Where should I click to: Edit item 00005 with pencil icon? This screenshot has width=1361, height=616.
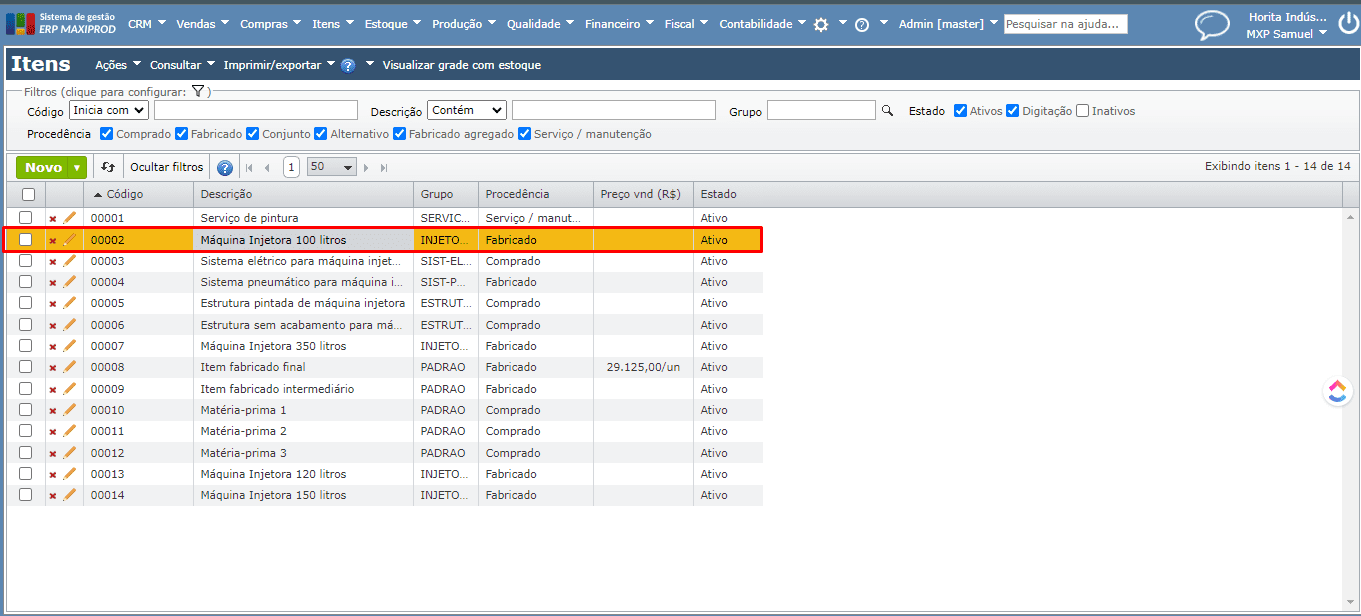click(x=70, y=303)
